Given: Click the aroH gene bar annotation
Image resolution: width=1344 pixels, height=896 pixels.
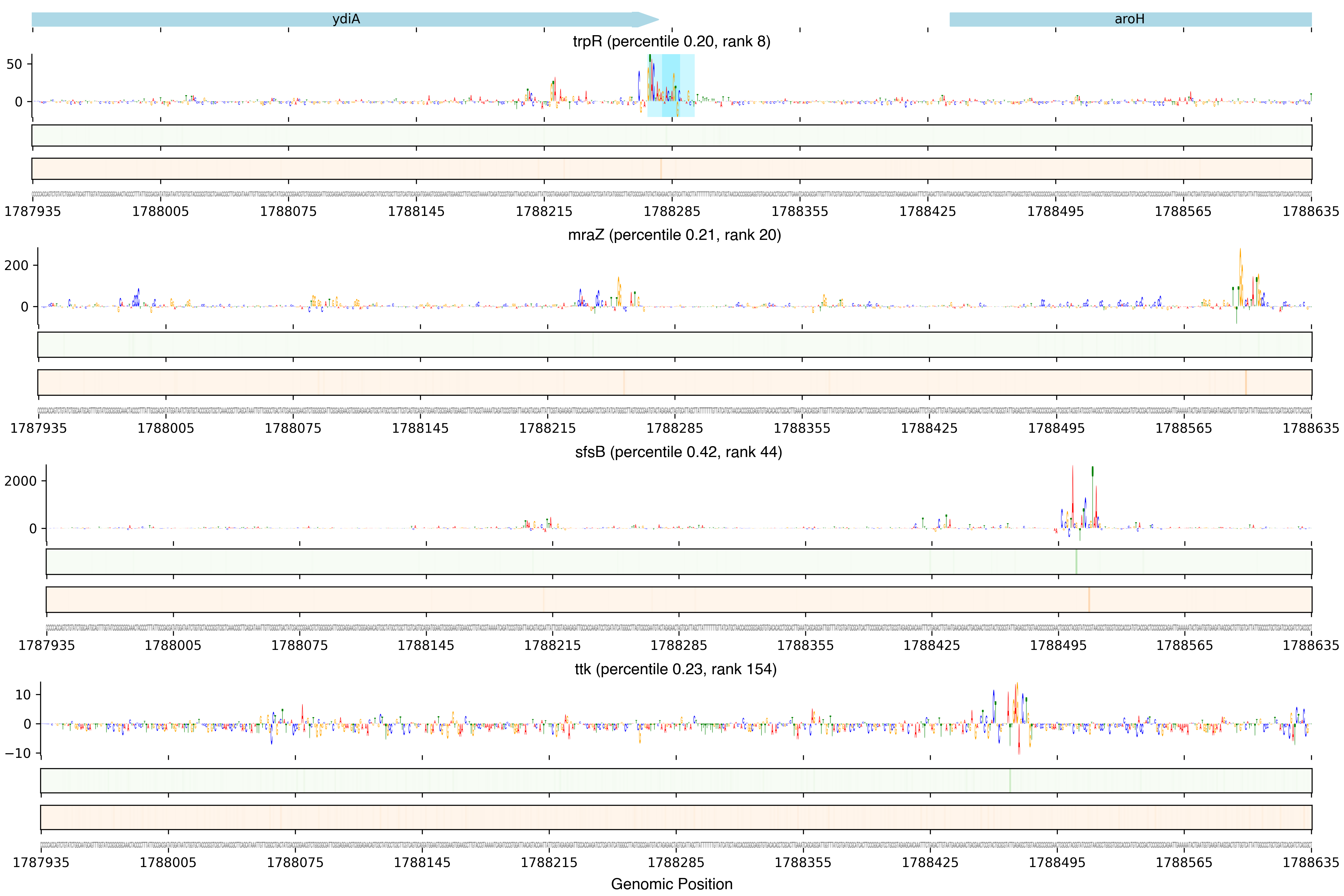Looking at the screenshot, I should [x=1130, y=19].
